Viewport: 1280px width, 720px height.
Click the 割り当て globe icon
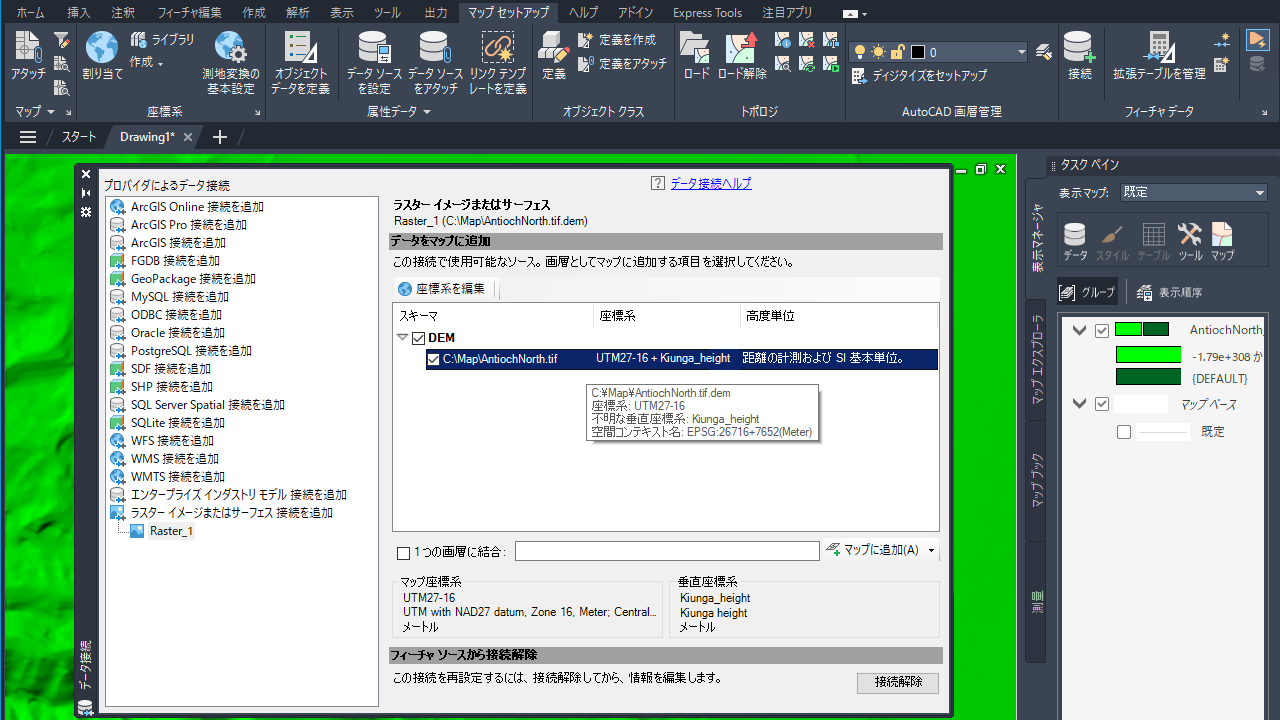(x=102, y=56)
